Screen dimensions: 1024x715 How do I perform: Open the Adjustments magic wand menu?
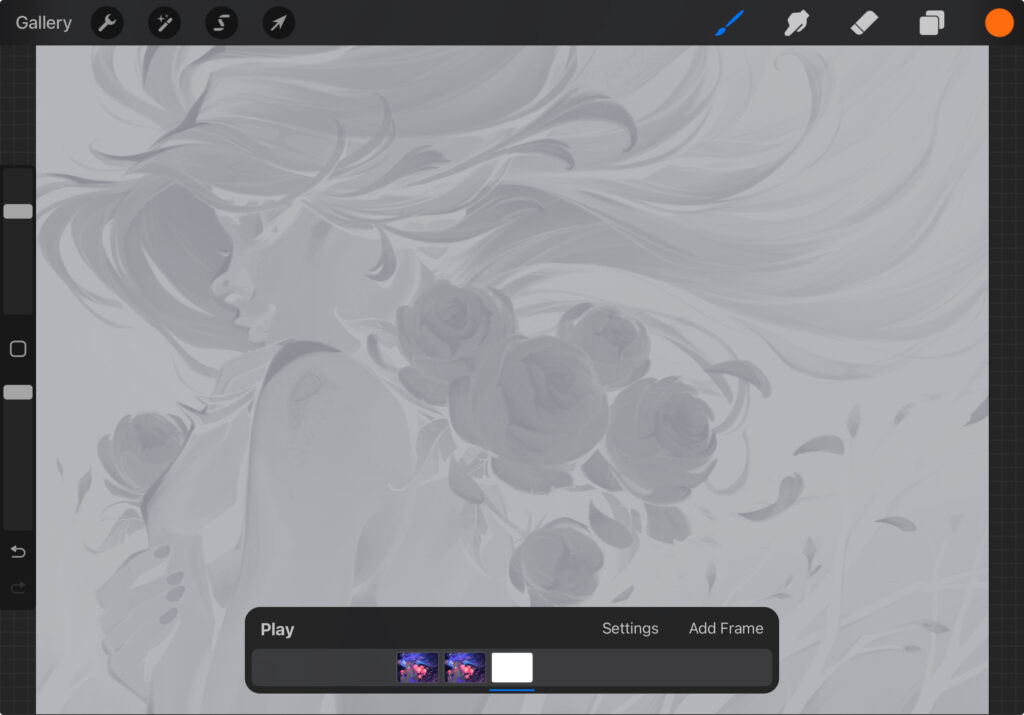point(164,23)
